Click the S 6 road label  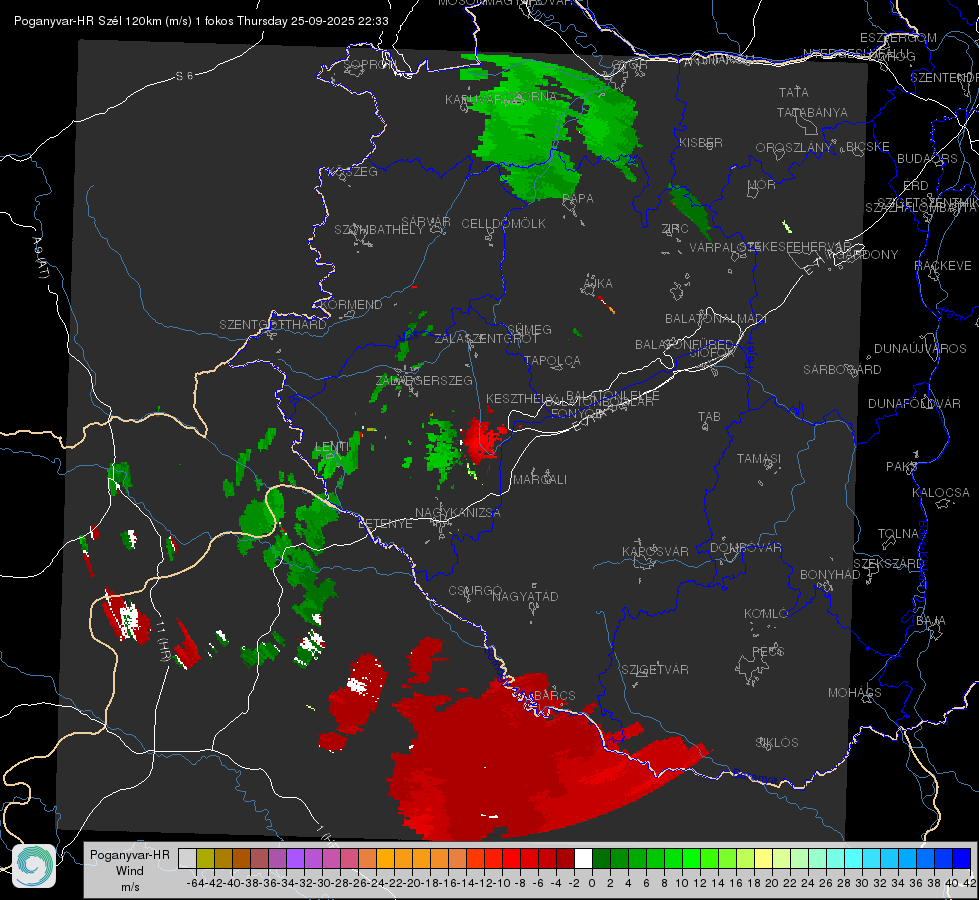point(184,76)
